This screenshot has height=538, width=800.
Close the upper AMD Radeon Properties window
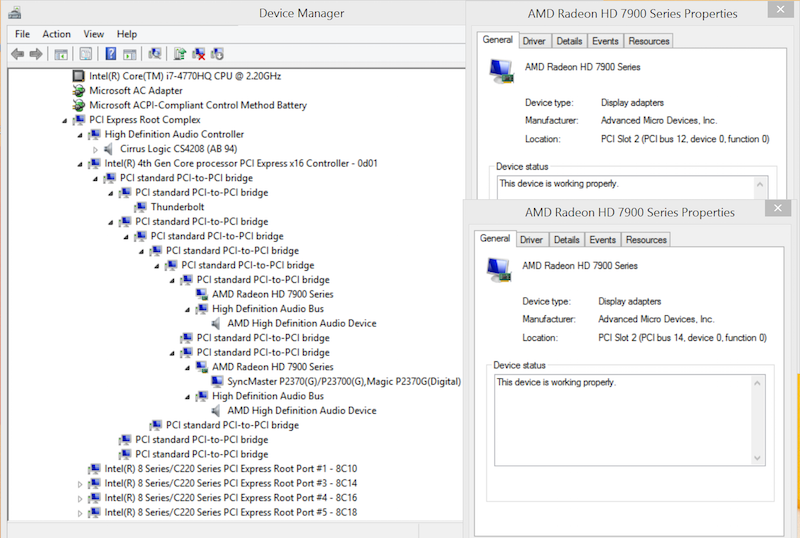(781, 9)
